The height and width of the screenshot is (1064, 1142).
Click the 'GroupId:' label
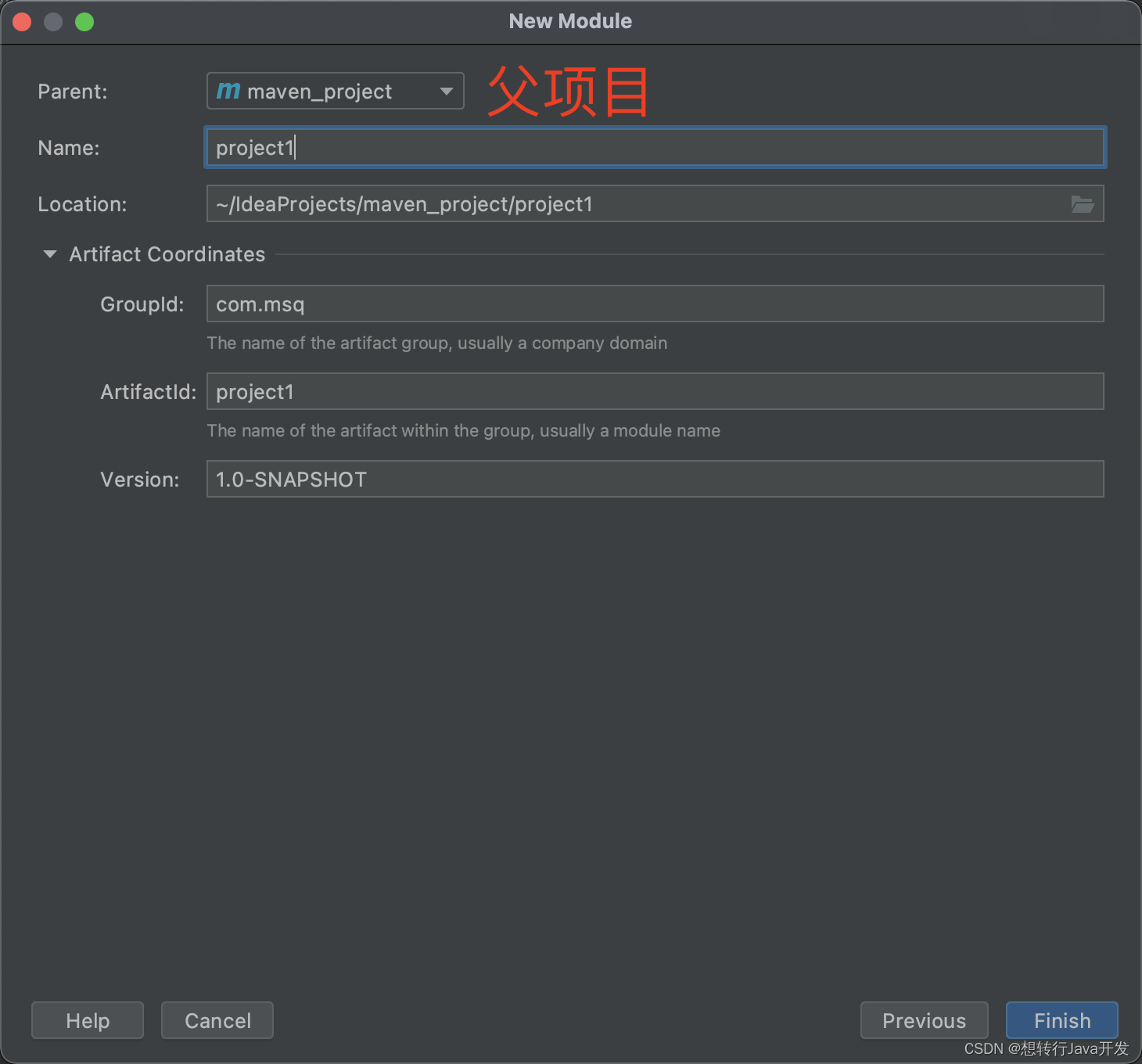click(142, 304)
